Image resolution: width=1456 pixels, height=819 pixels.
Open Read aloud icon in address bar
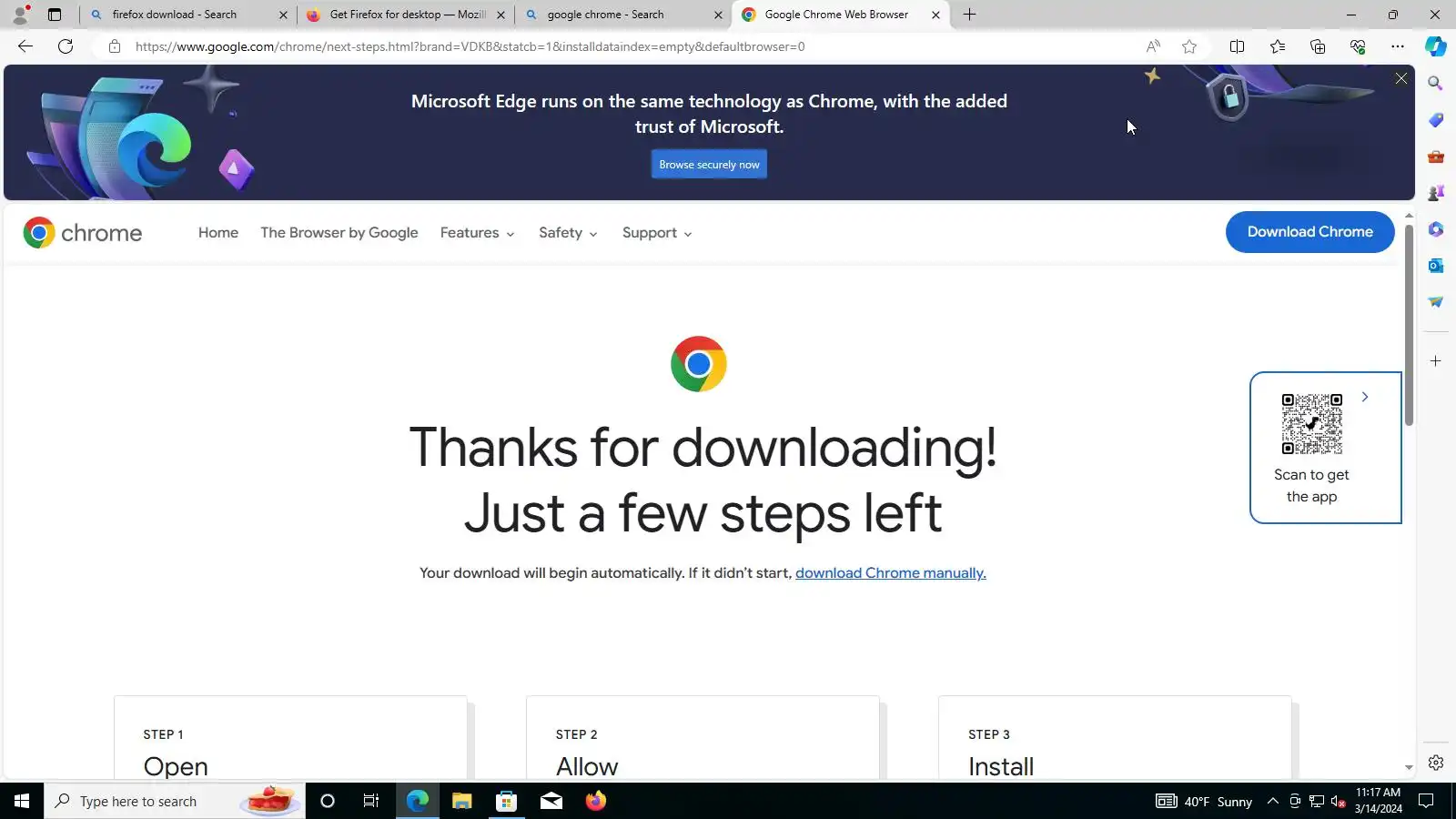(x=1153, y=46)
